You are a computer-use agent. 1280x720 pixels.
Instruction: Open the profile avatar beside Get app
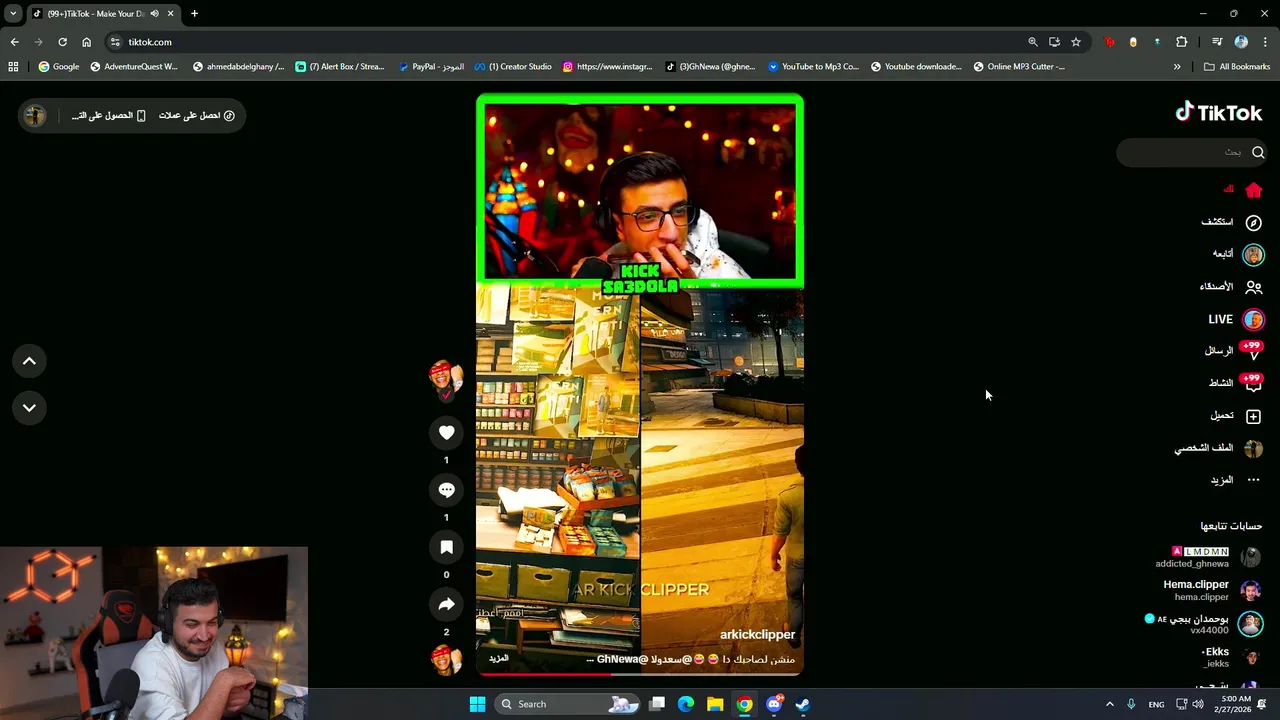(x=35, y=116)
